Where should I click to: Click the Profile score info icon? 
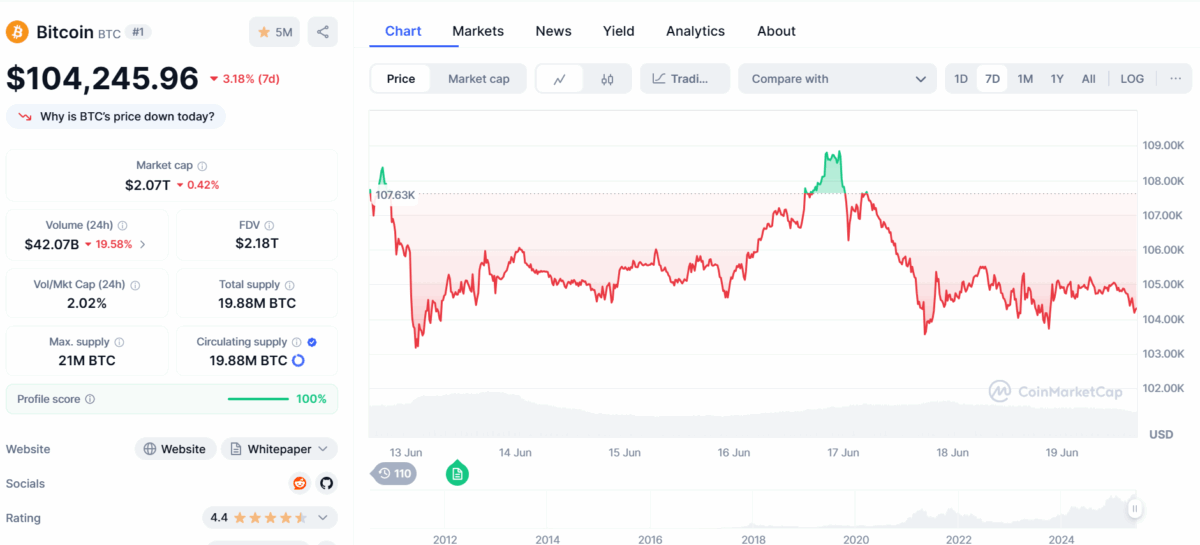(90, 399)
